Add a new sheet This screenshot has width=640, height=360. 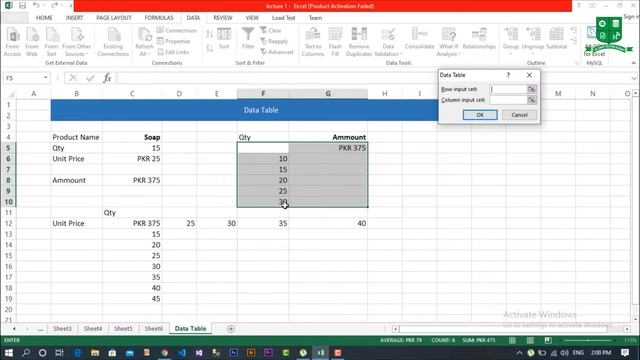click(x=231, y=329)
